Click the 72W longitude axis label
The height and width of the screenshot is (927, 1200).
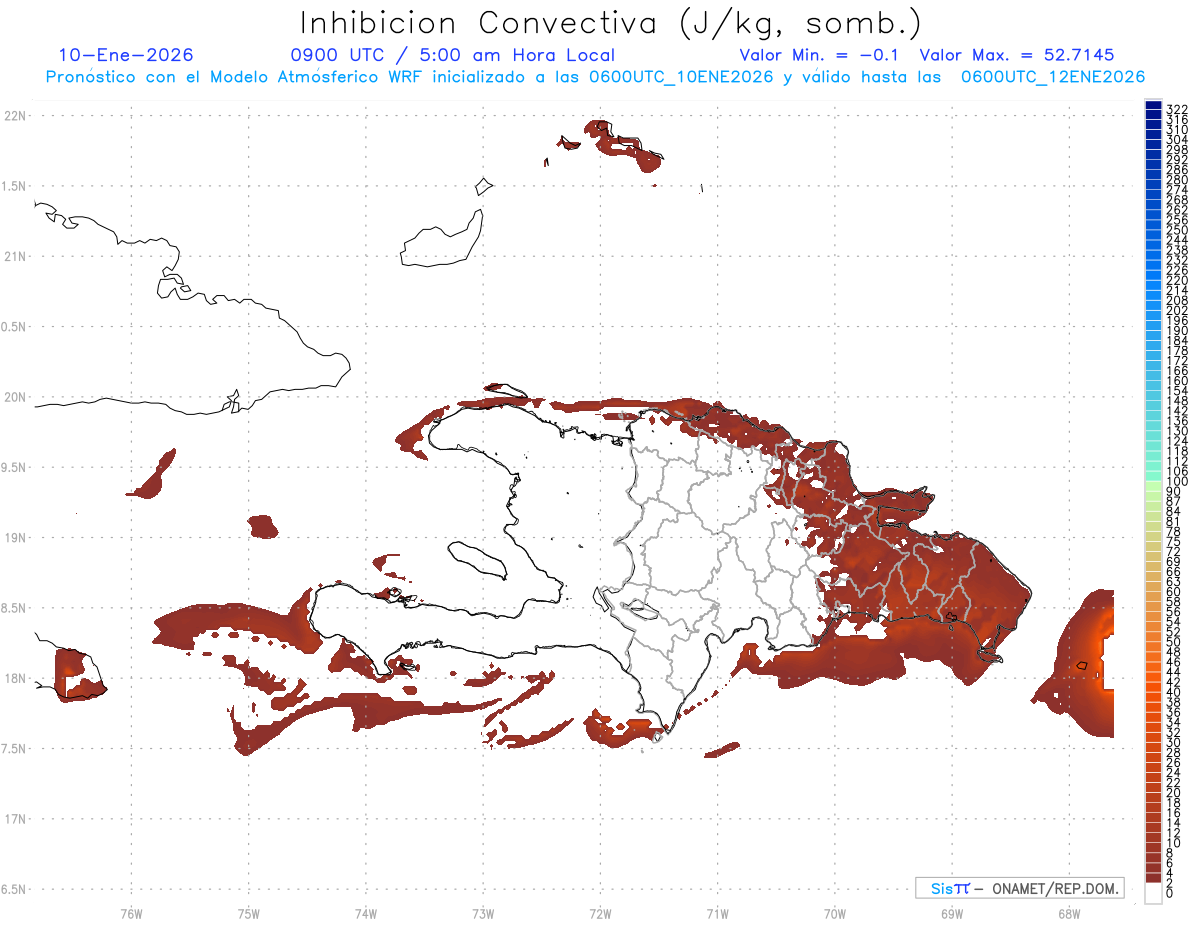[x=600, y=913]
